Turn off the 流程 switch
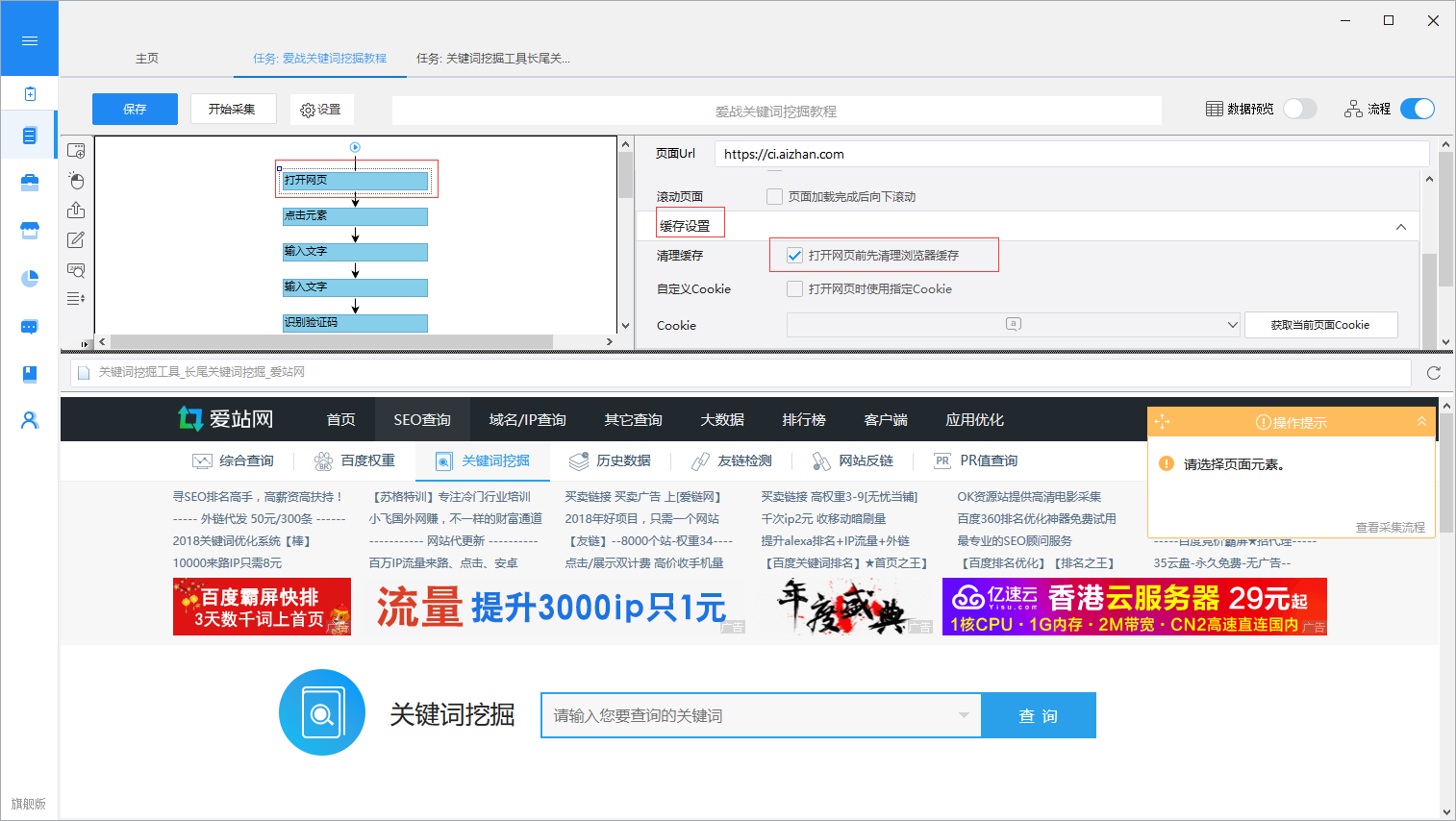 [1418, 109]
